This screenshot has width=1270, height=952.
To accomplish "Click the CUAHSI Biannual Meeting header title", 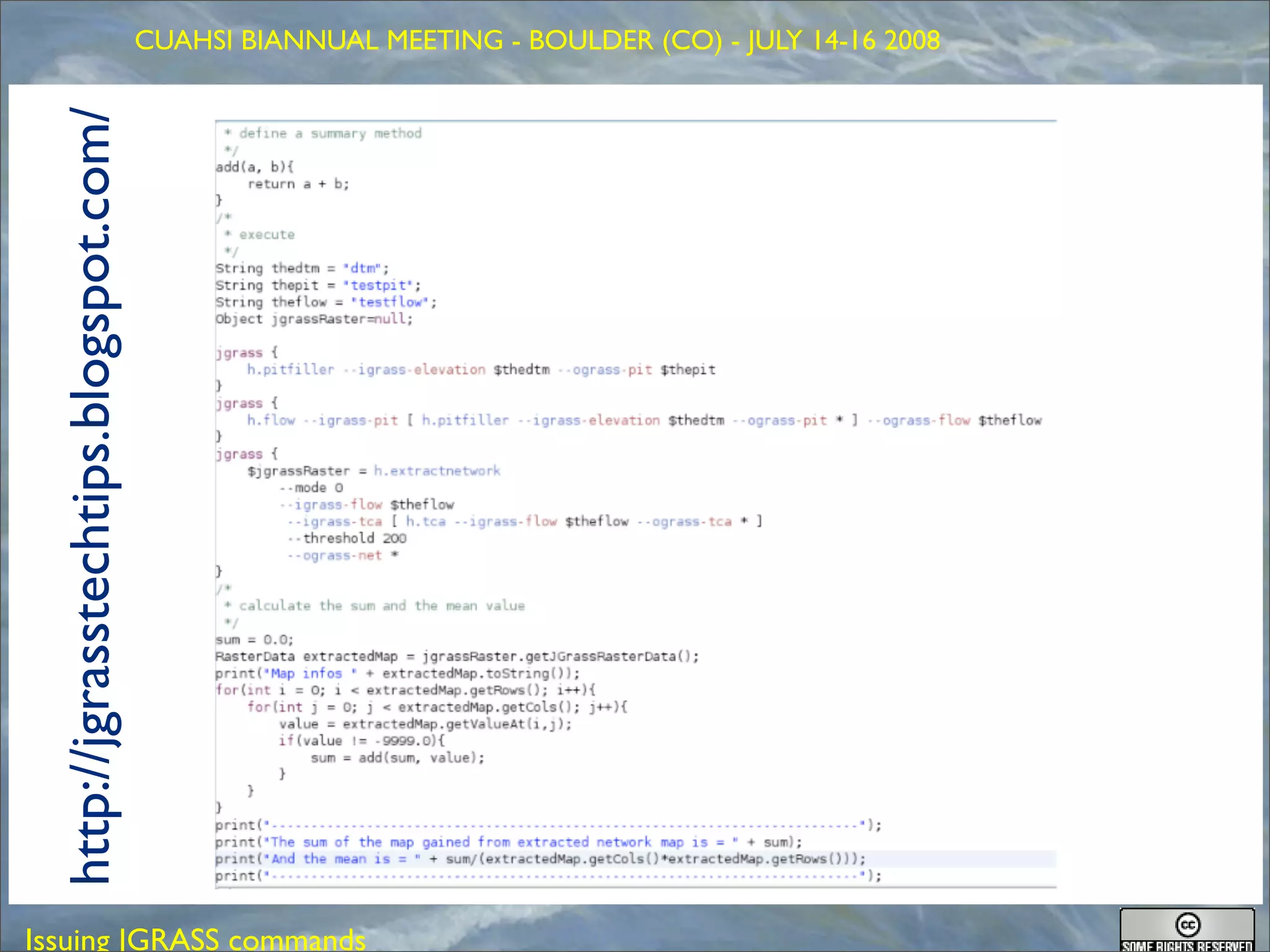I will [538, 41].
